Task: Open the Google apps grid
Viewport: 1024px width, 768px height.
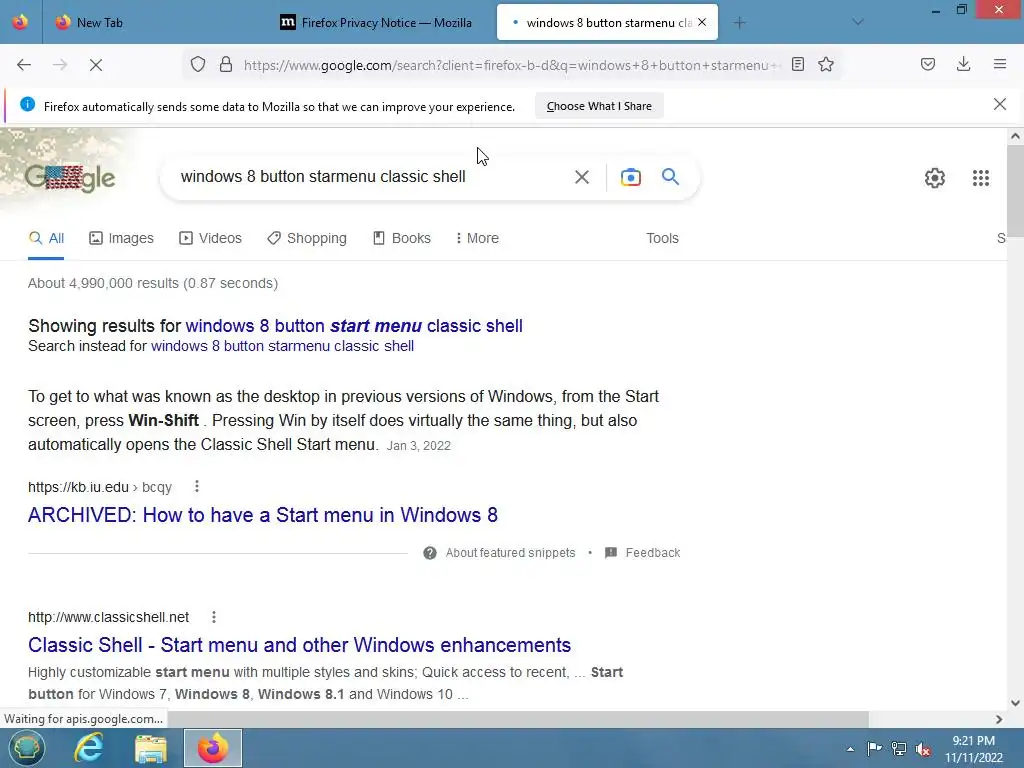Action: pyautogui.click(x=981, y=178)
